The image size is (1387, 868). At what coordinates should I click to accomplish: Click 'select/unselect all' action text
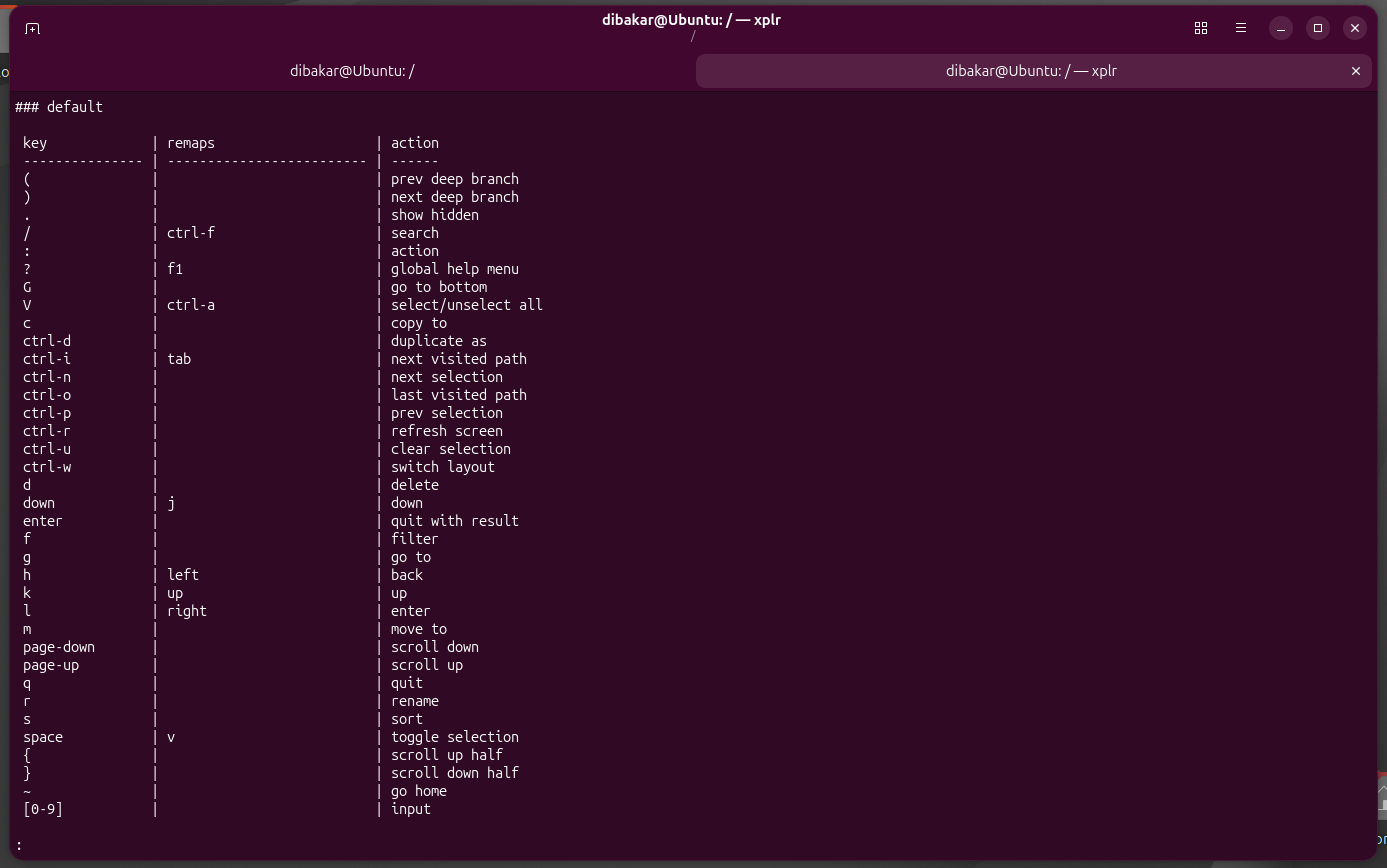click(x=467, y=305)
